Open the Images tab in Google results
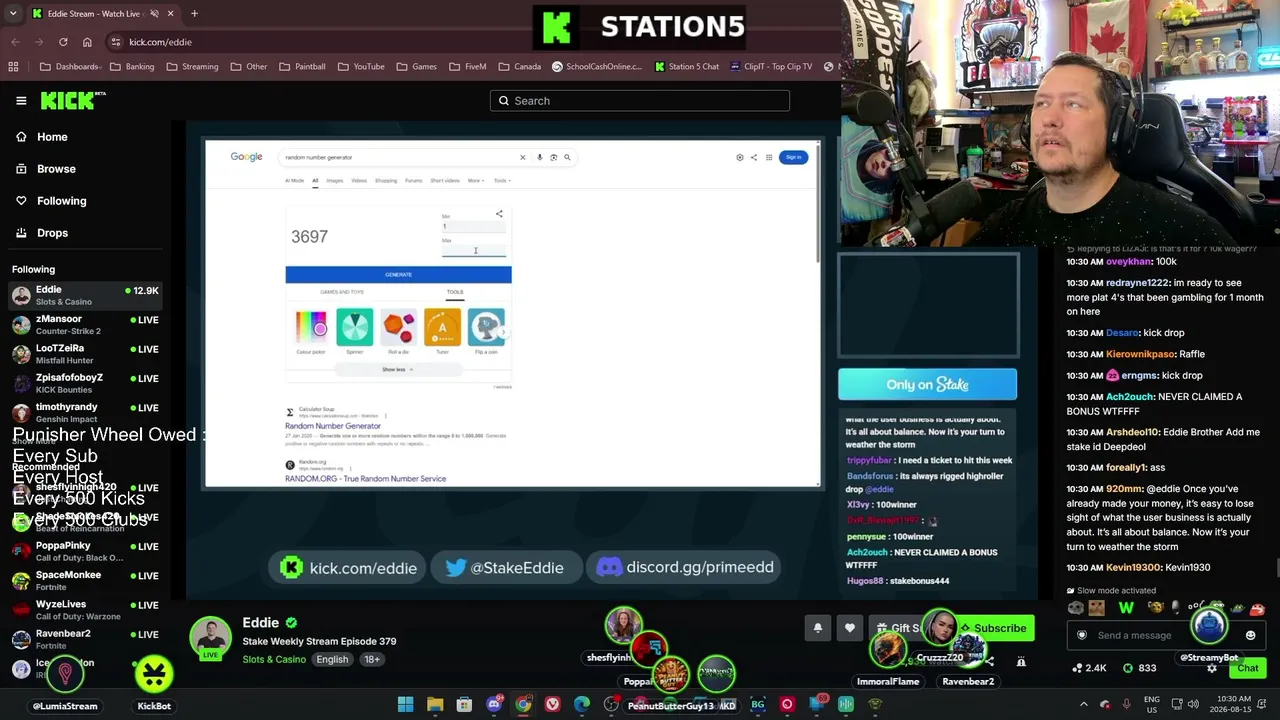 (334, 181)
